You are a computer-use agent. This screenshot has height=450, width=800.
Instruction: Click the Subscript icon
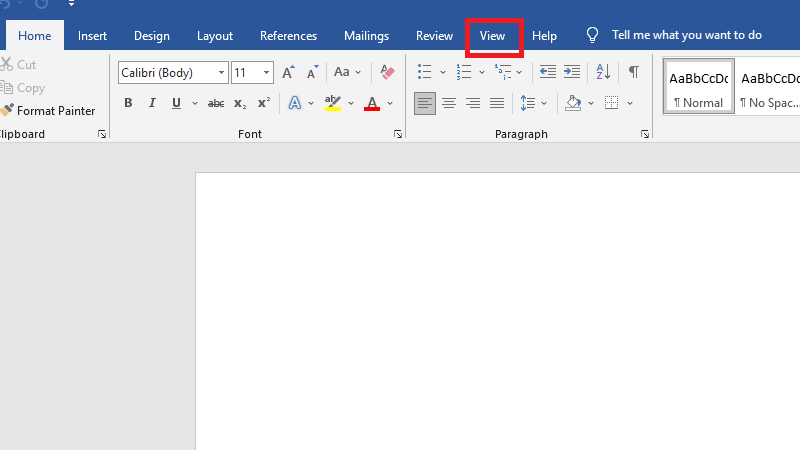coord(240,103)
